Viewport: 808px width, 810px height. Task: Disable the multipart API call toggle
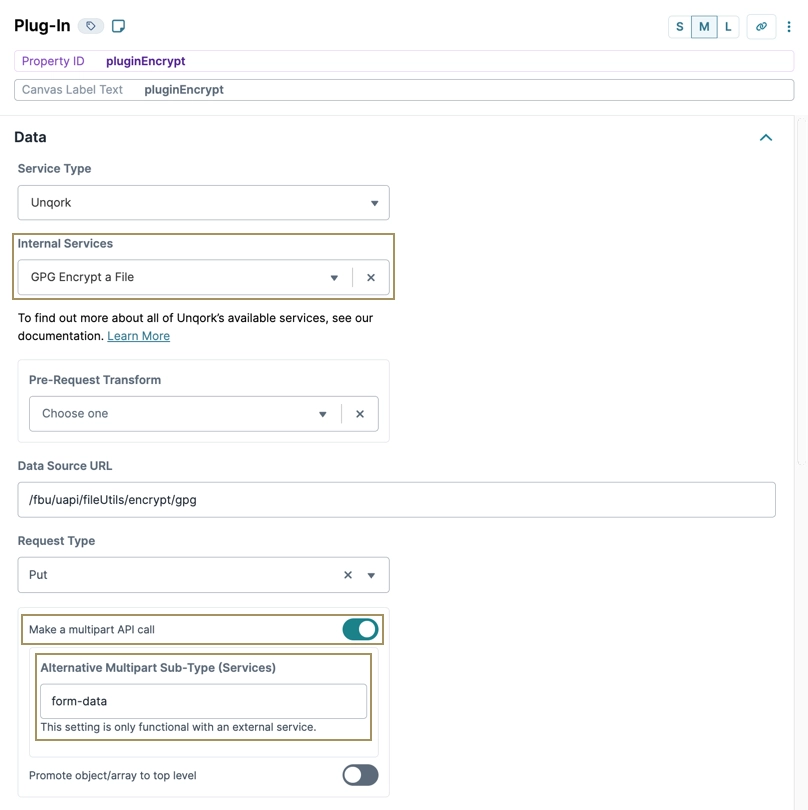(359, 630)
